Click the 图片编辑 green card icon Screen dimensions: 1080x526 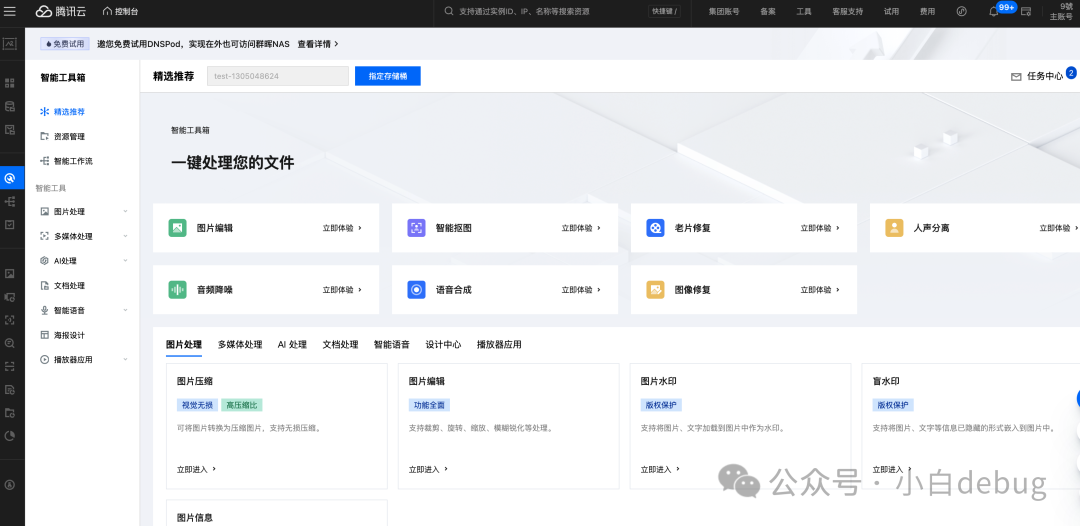pyautogui.click(x=178, y=228)
